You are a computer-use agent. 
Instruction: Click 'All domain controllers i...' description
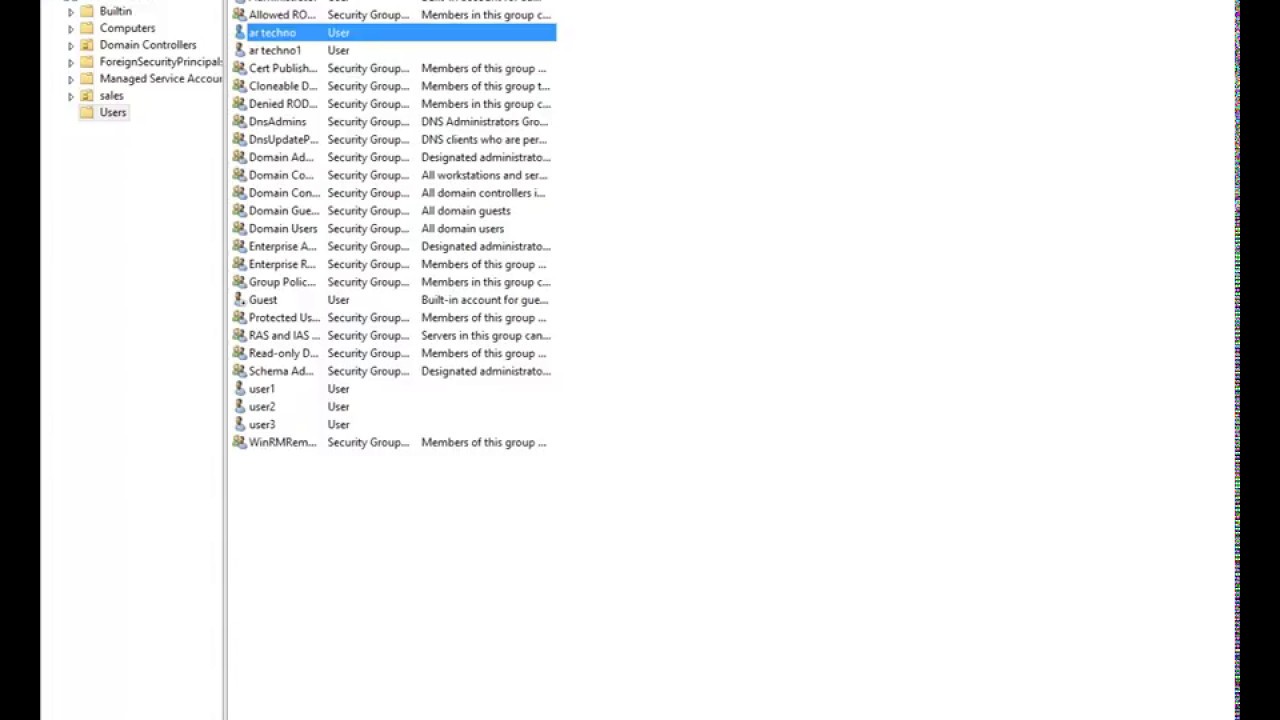483,193
